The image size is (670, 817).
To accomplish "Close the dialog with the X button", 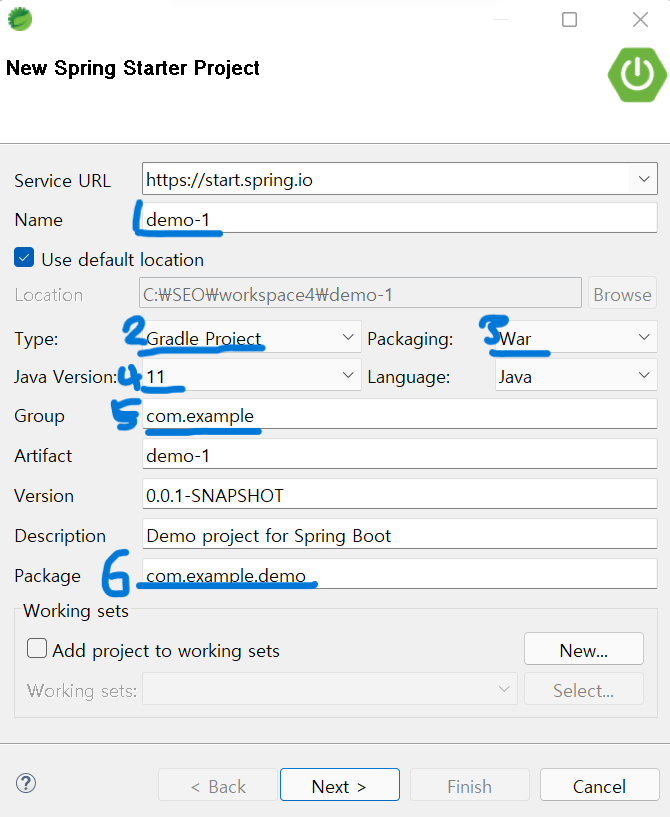I will (x=640, y=20).
